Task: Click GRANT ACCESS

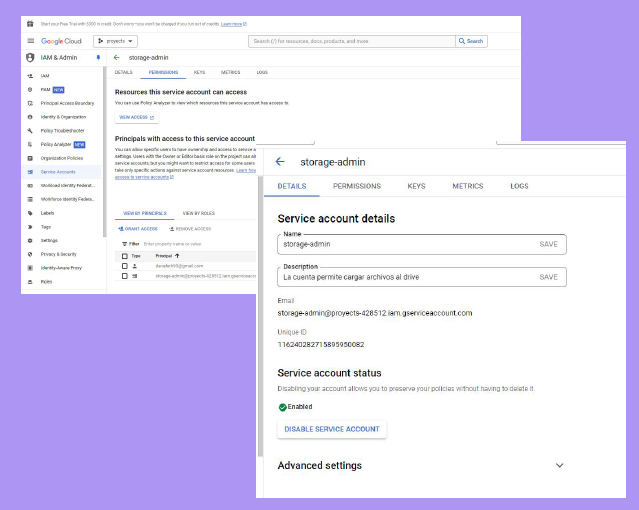Action: [138, 229]
